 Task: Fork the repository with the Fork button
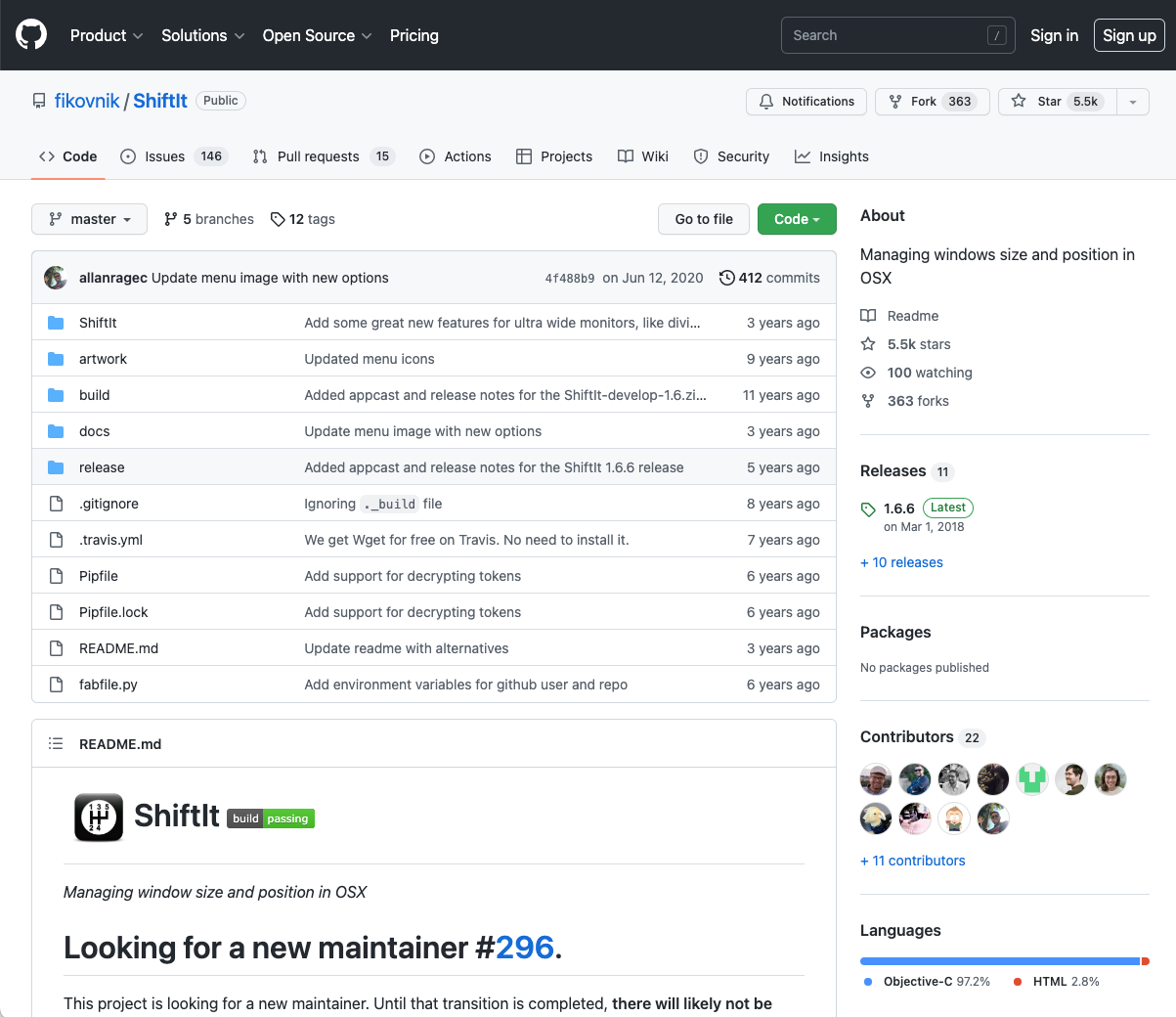tap(933, 102)
